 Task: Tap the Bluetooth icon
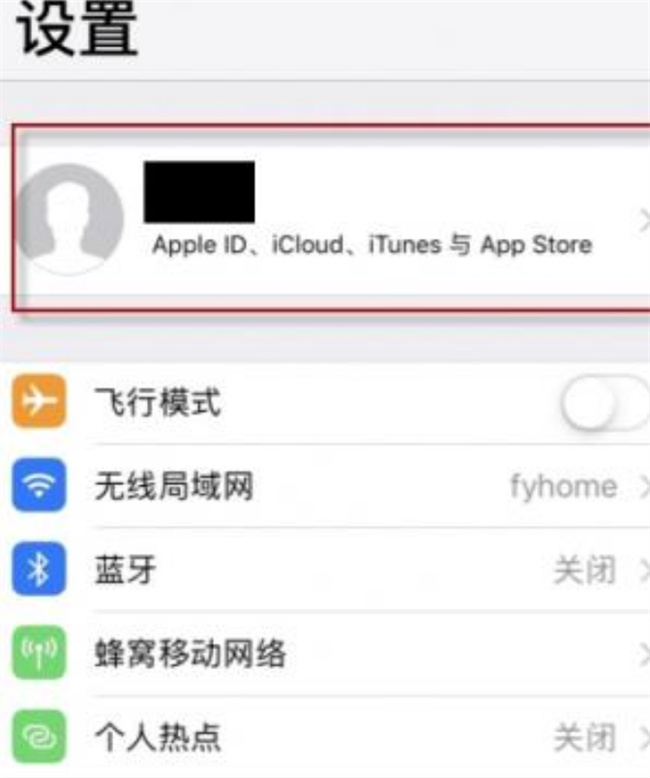[x=39, y=569]
